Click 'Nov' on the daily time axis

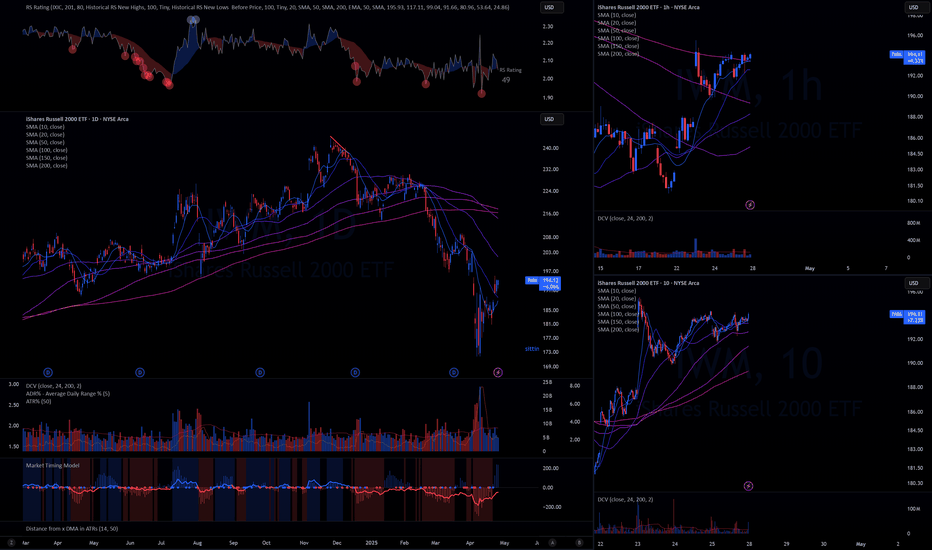point(304,543)
